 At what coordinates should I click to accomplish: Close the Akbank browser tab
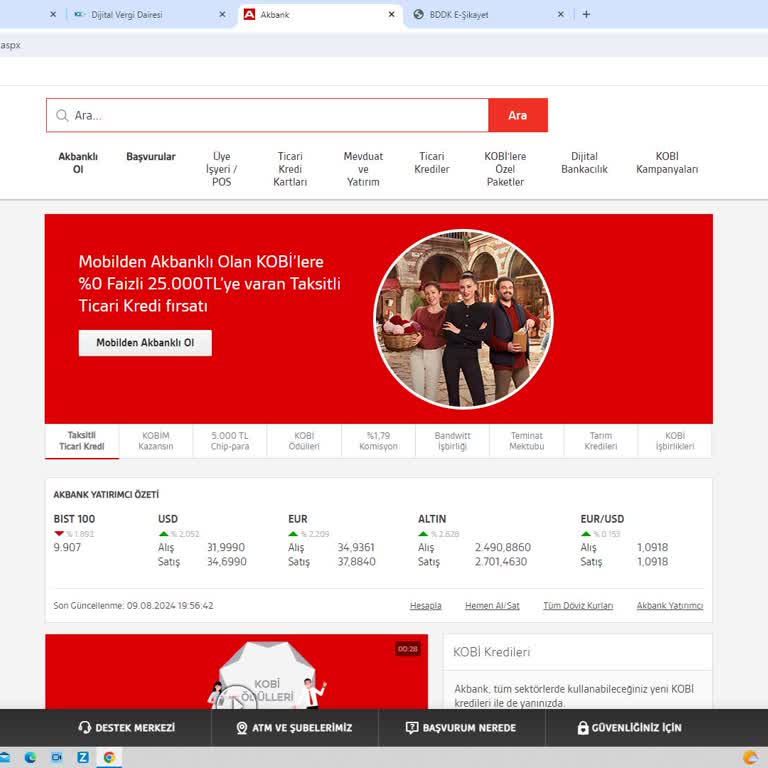(x=391, y=15)
